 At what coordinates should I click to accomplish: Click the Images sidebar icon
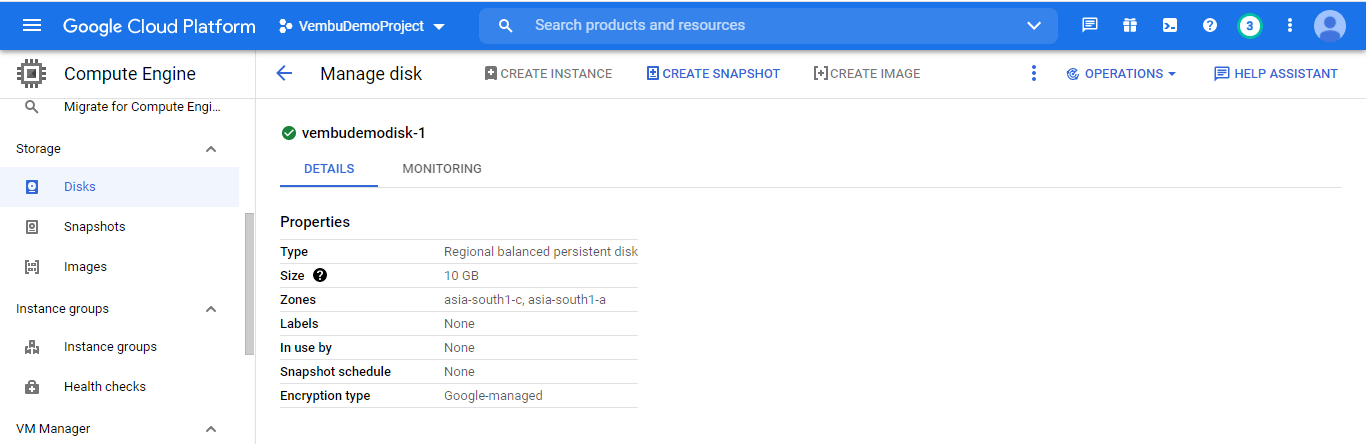click(32, 267)
